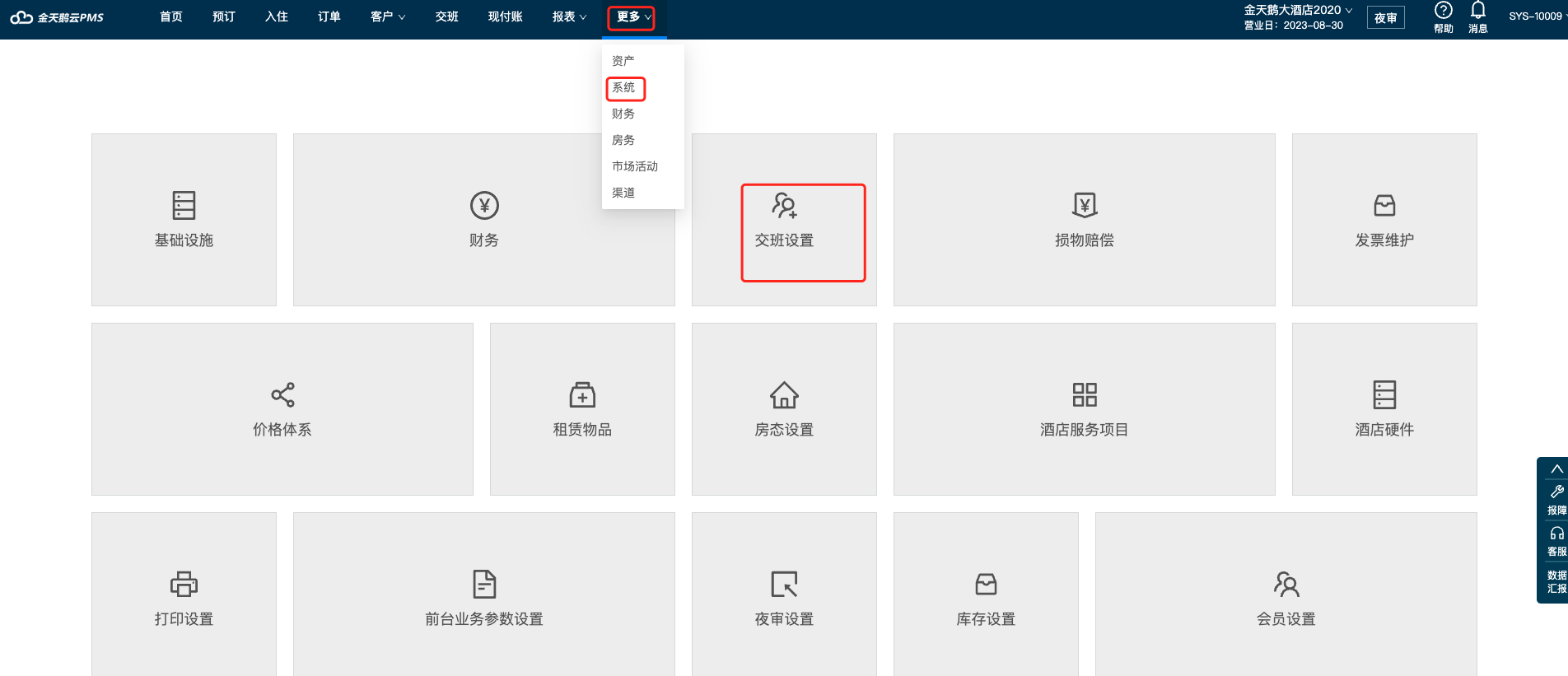Open the SYS-10009 user account menu
Viewport: 1568px width, 676px height.
tap(1537, 16)
